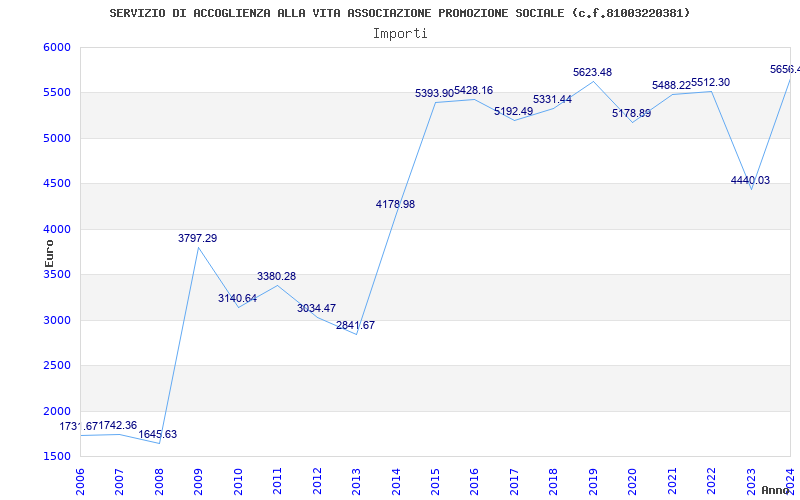Select data label 5192.49

pos(513,111)
